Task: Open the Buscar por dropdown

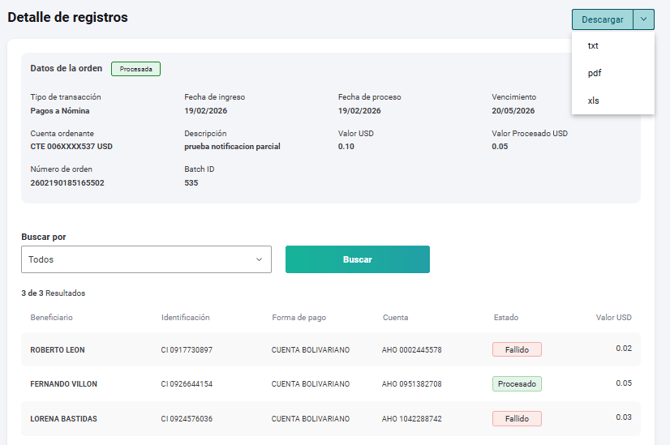Action: [x=146, y=259]
